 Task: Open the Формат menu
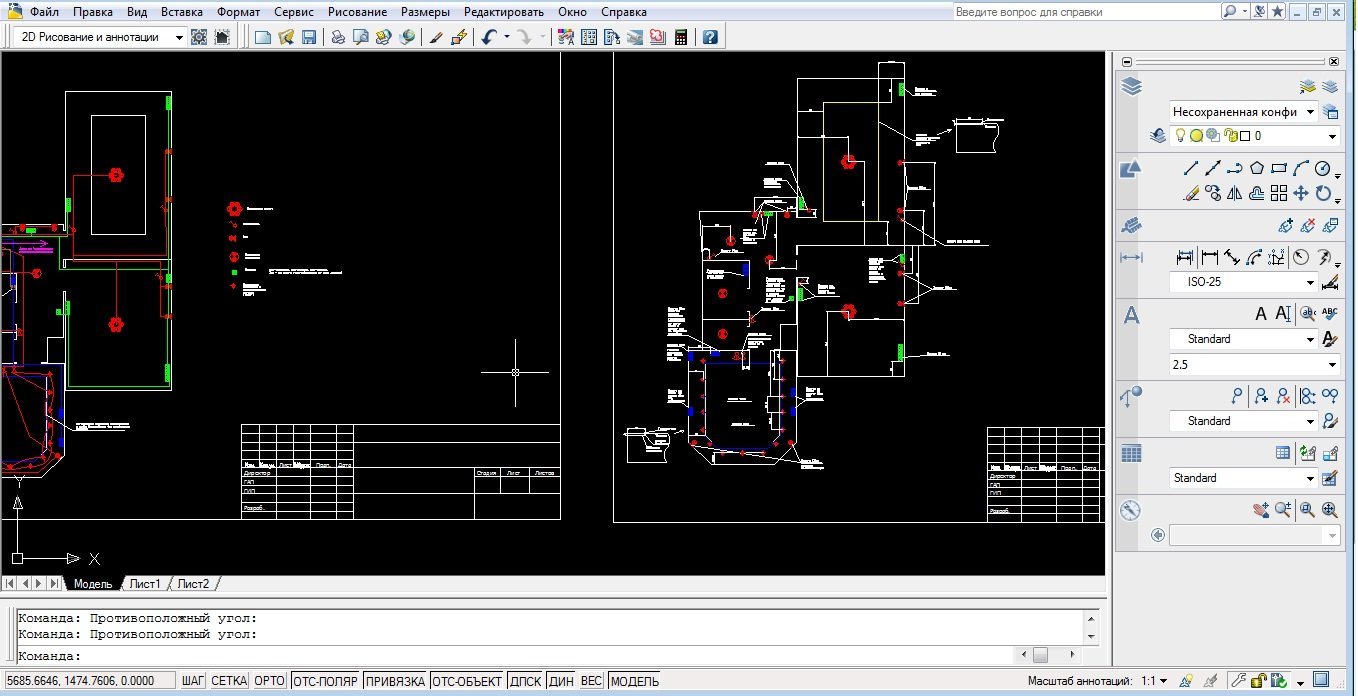[238, 12]
